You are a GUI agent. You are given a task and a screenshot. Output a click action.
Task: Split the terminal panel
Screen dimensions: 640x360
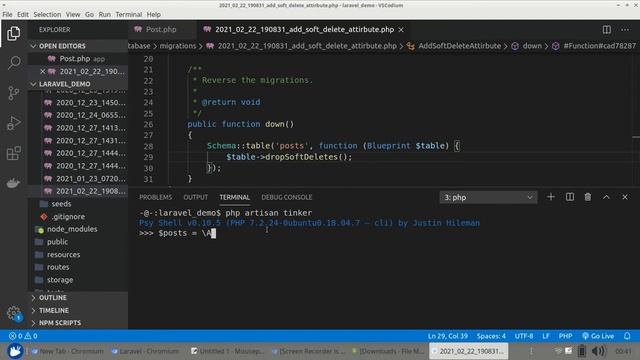pos(570,197)
